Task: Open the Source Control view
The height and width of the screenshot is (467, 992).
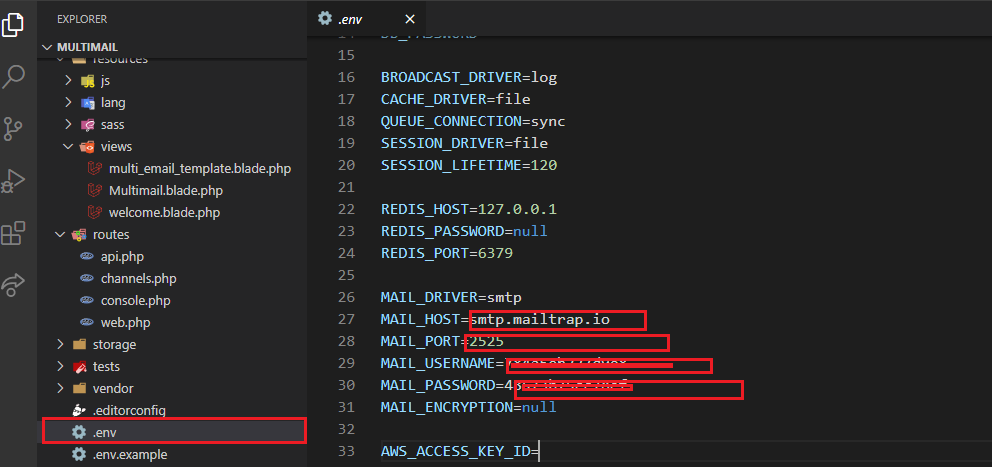Action: [14, 128]
